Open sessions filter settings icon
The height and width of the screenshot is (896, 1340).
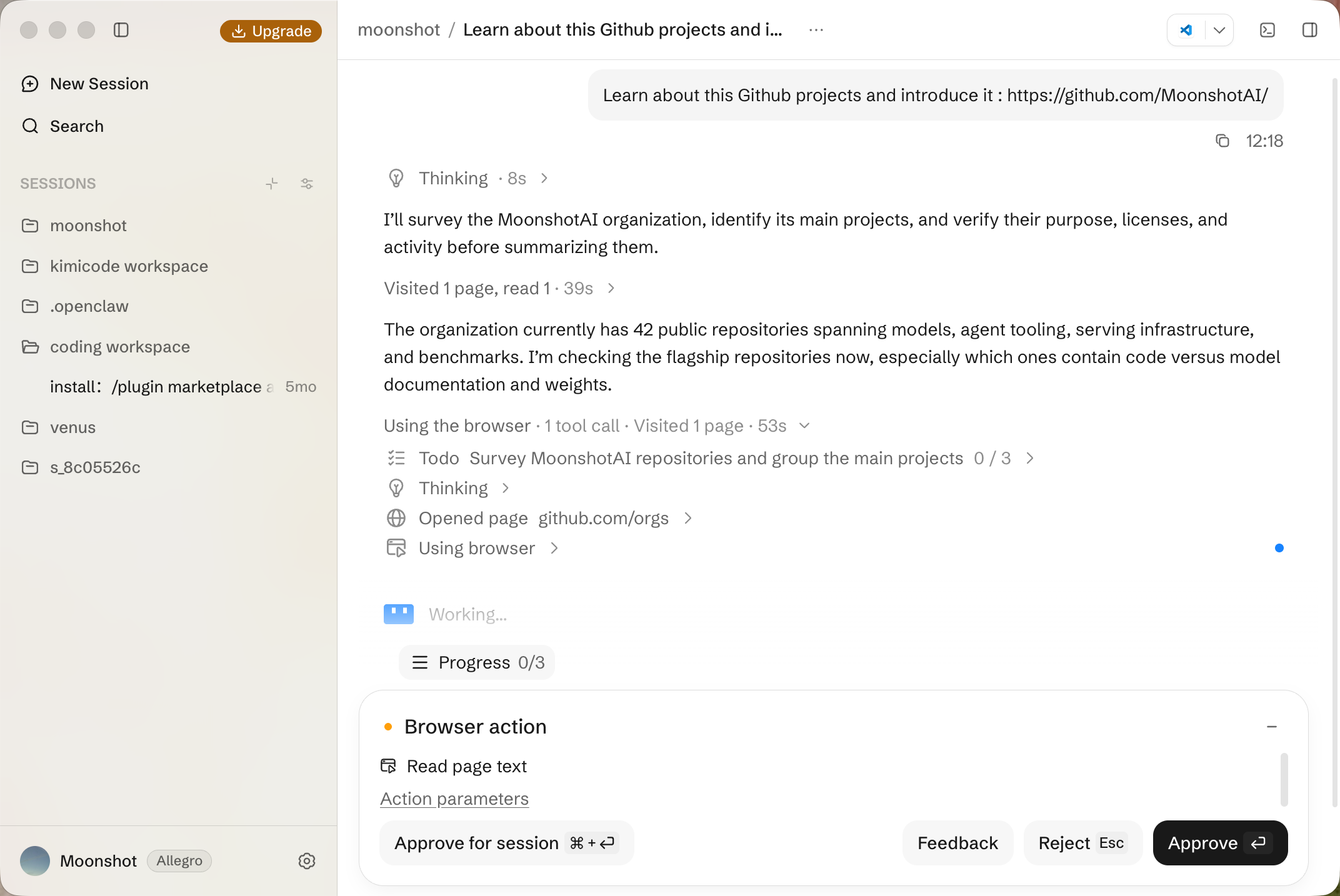click(x=307, y=184)
